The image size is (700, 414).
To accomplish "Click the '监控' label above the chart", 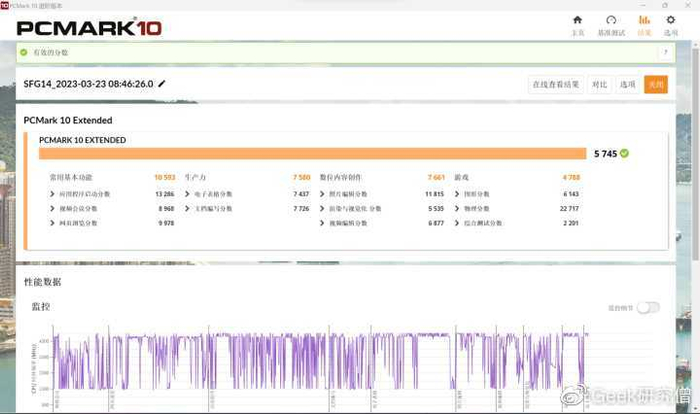I will coord(41,306).
